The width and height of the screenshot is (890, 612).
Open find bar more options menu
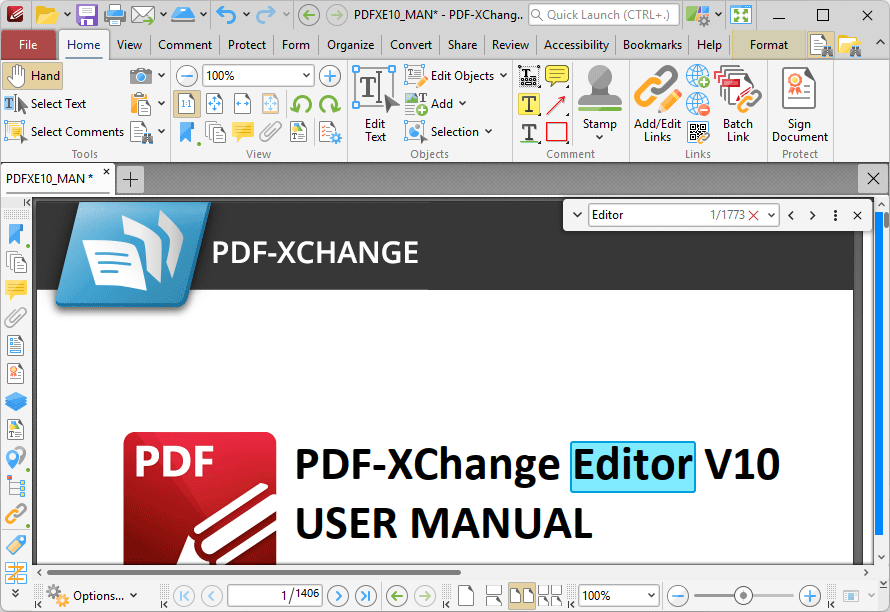click(835, 215)
